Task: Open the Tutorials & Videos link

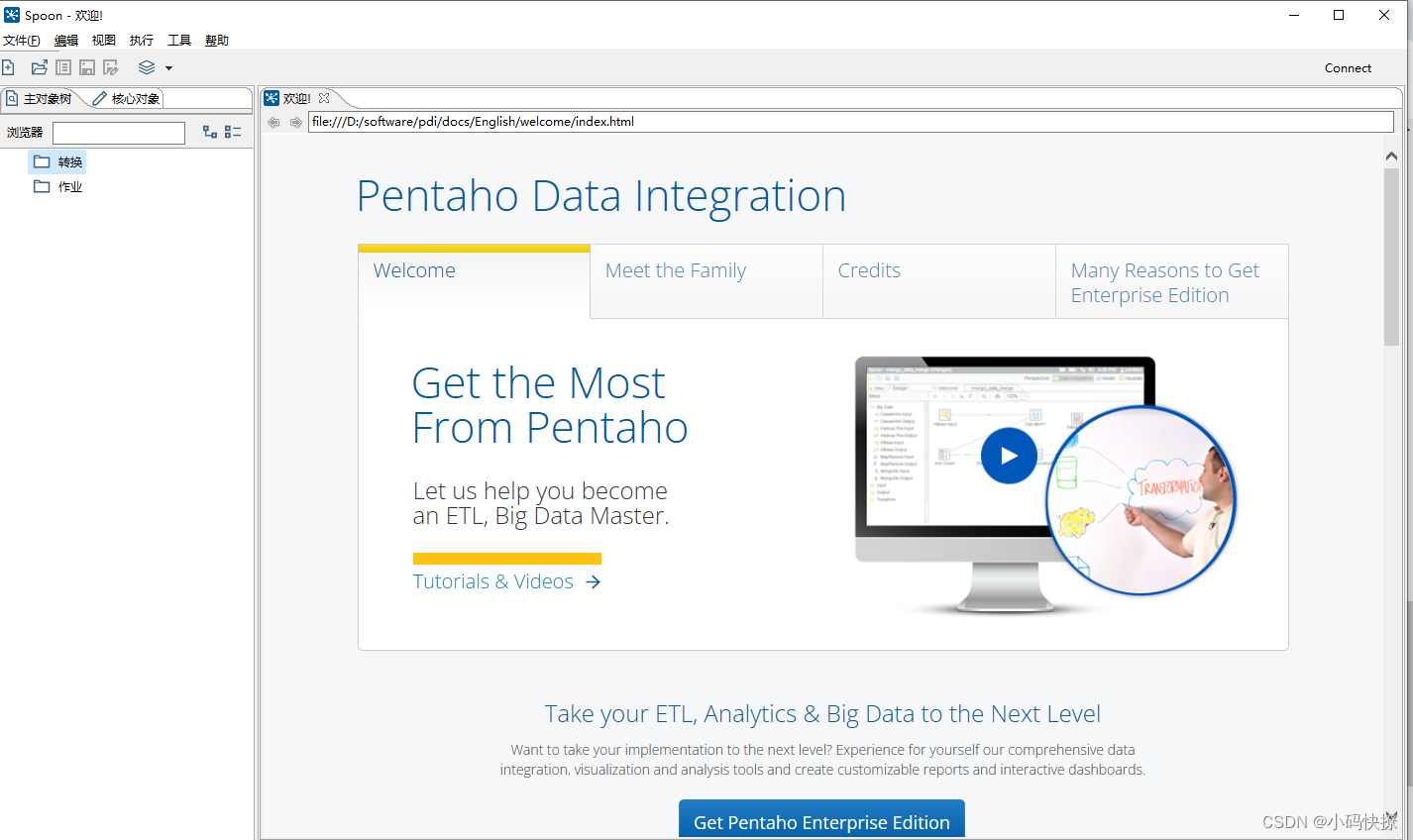Action: coord(493,581)
